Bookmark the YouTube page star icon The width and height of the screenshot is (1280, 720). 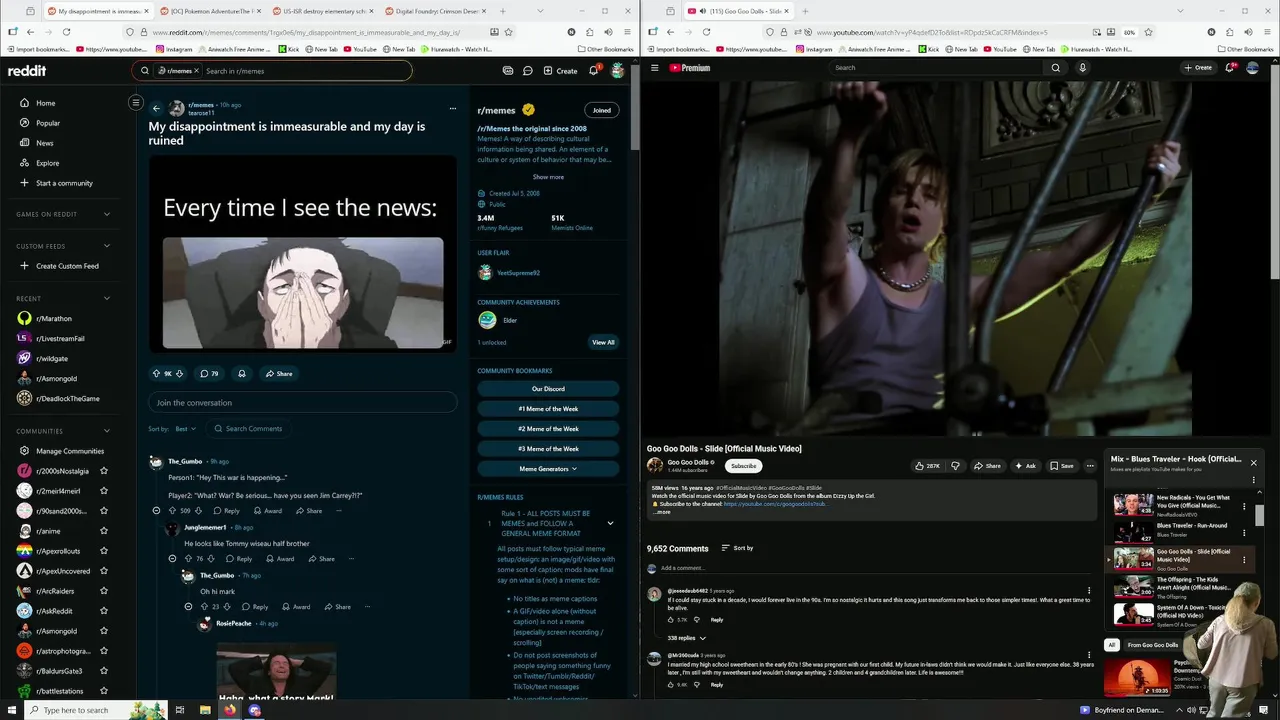point(1147,32)
